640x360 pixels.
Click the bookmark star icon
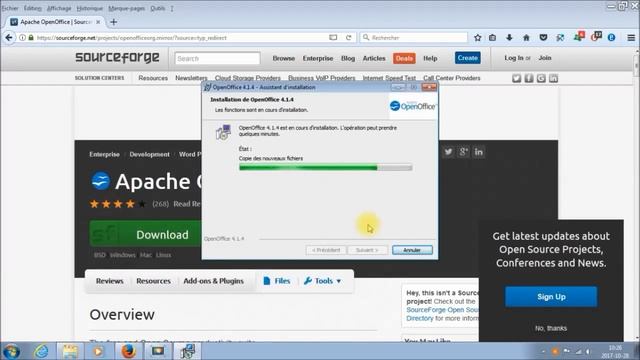coord(478,38)
